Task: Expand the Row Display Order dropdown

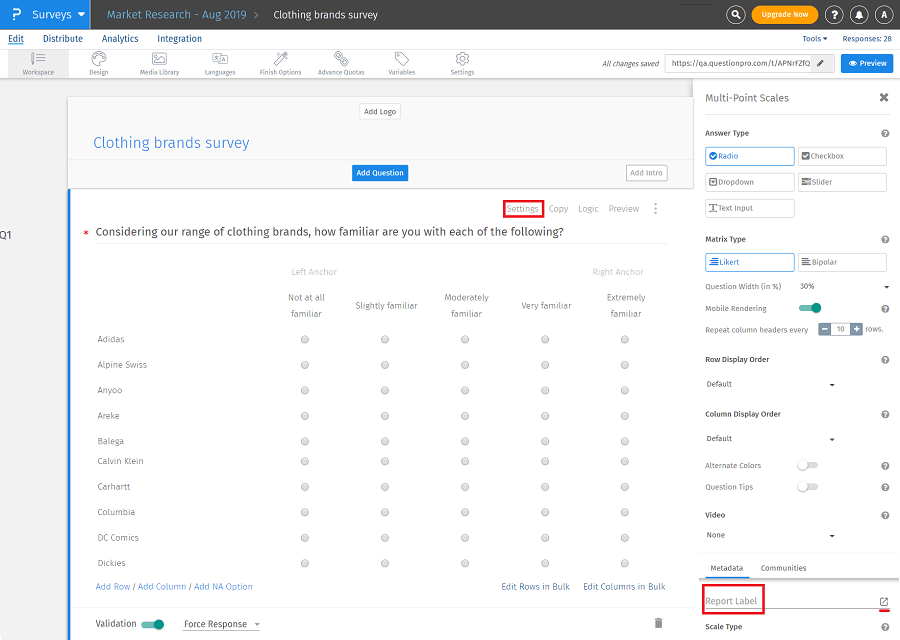Action: click(770, 384)
